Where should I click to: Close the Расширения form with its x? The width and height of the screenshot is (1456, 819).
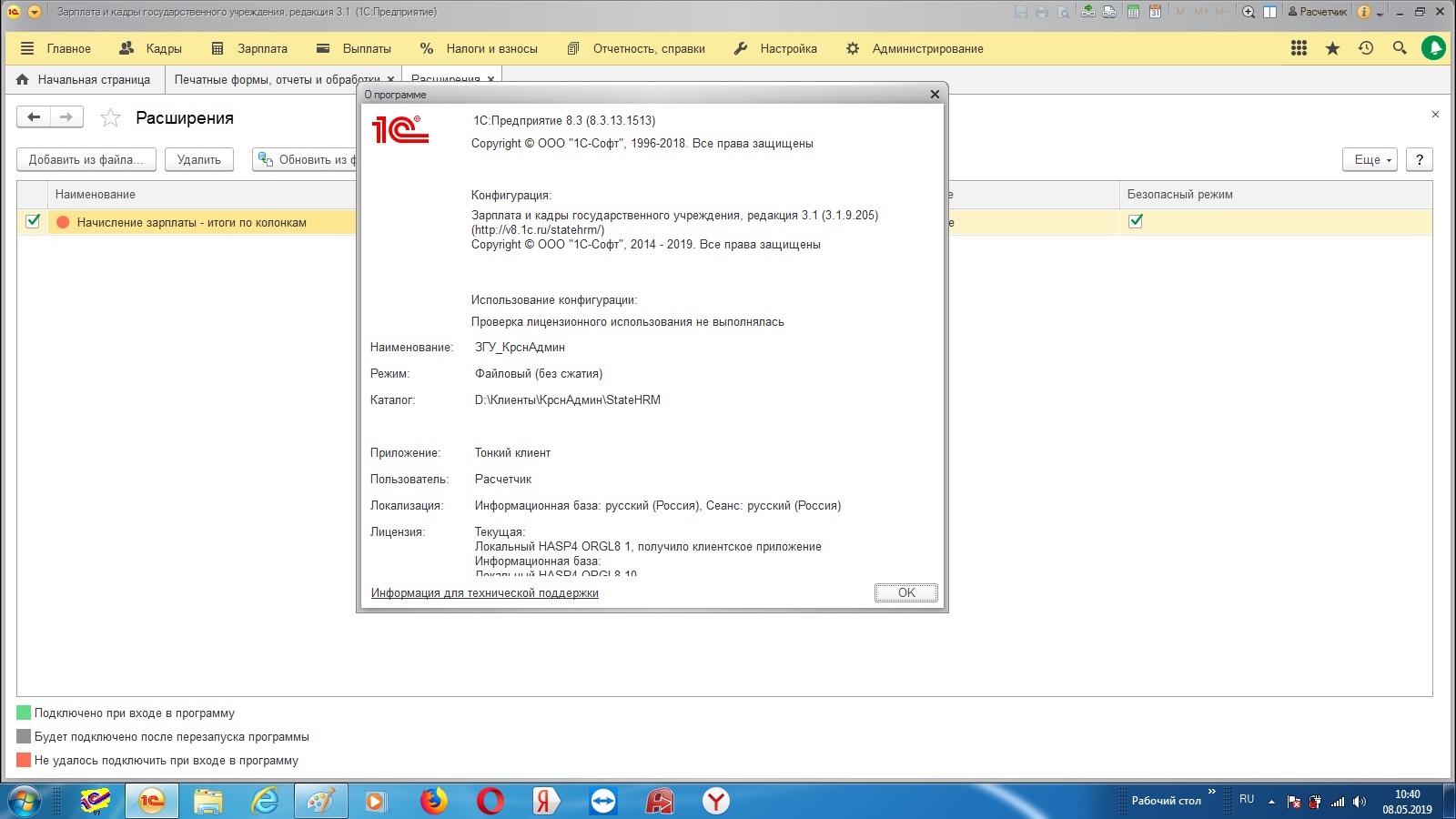point(1435,114)
